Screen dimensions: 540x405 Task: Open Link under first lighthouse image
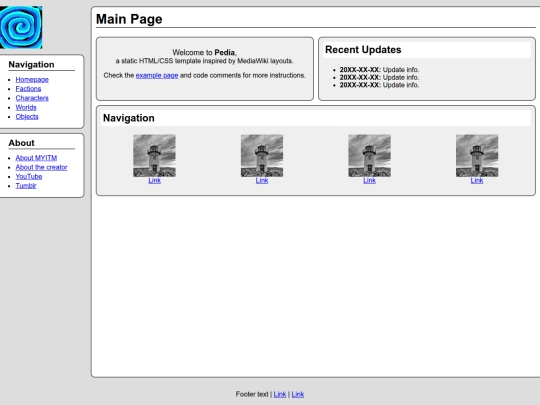click(x=154, y=180)
